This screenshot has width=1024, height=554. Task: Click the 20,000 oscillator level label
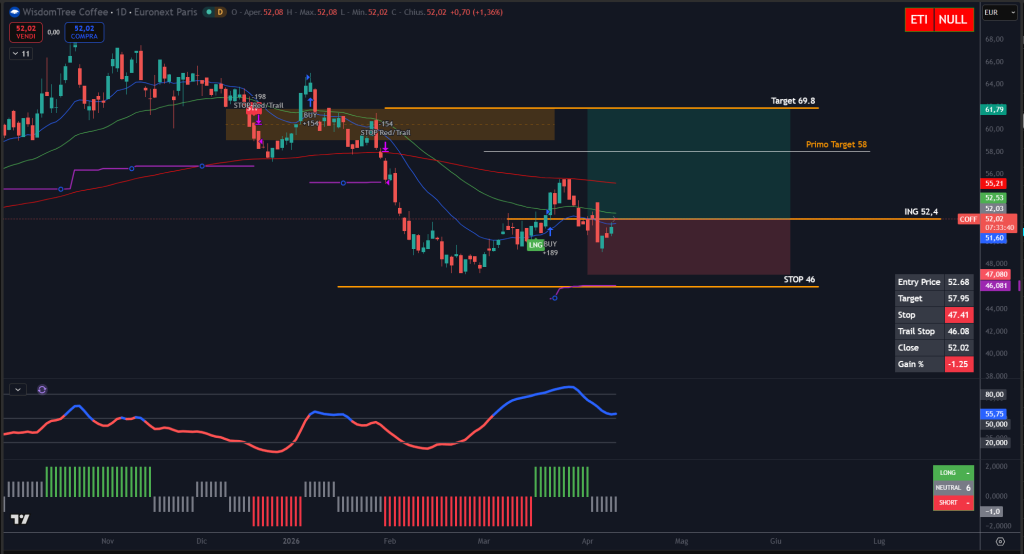(x=995, y=443)
